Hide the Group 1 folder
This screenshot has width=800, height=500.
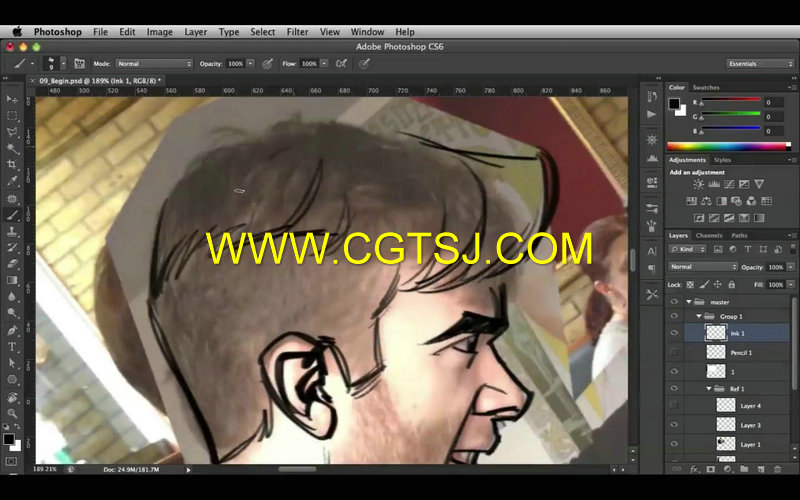[674, 316]
